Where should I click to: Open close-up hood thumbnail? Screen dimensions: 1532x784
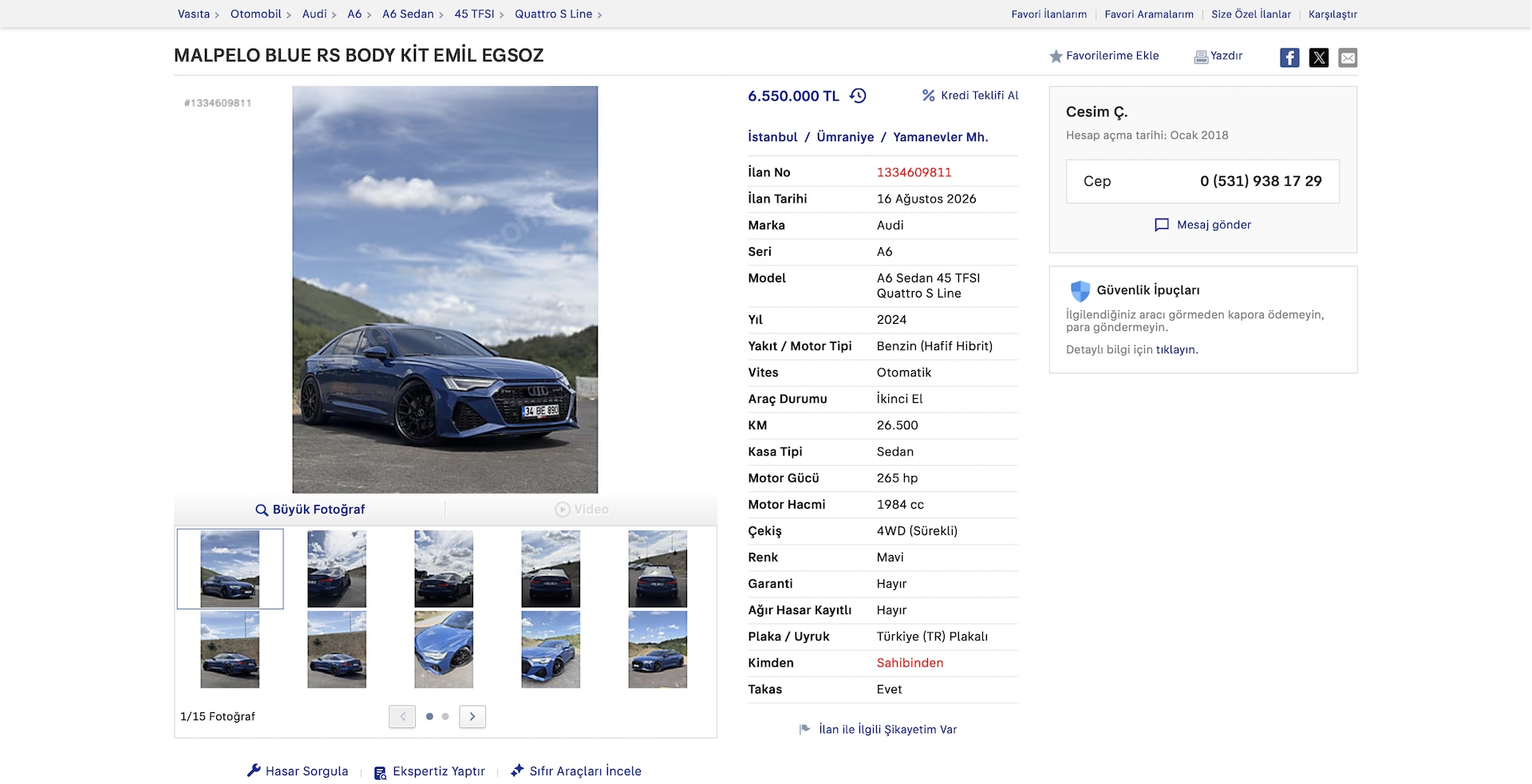coord(444,649)
